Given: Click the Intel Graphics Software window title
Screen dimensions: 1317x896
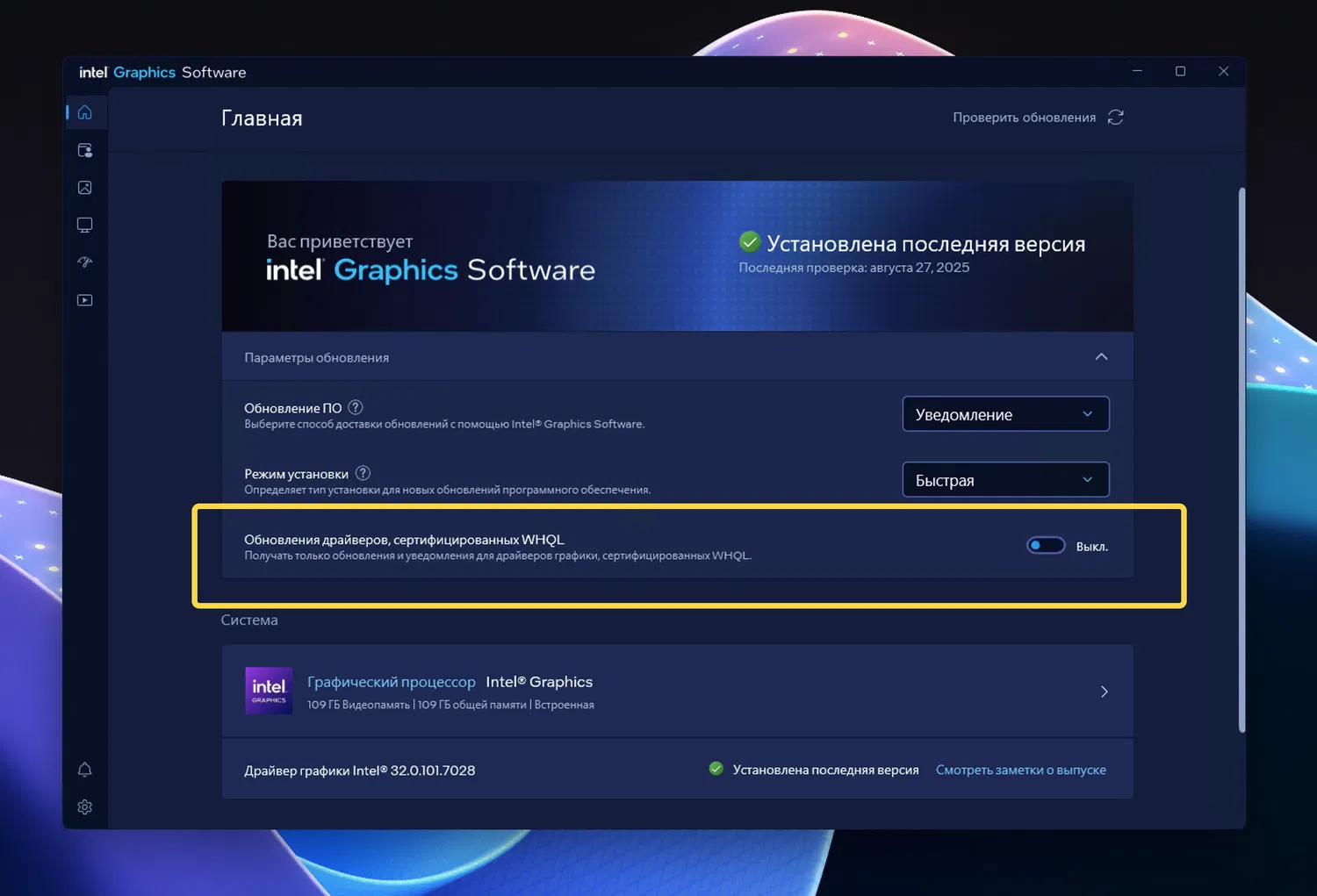Looking at the screenshot, I should 162,72.
